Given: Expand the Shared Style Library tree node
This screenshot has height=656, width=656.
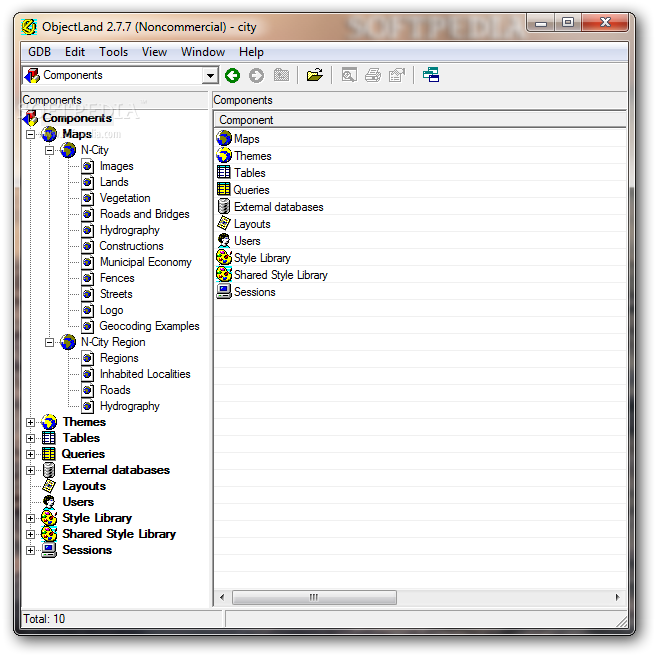Looking at the screenshot, I should 30,535.
